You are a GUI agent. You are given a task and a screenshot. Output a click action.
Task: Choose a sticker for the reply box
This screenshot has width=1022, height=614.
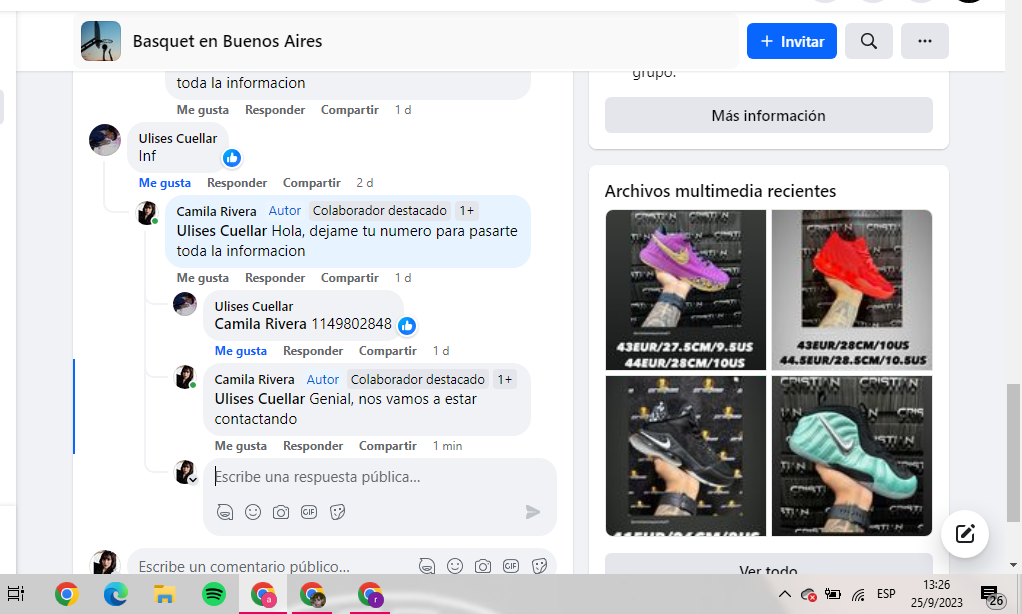[x=338, y=512]
